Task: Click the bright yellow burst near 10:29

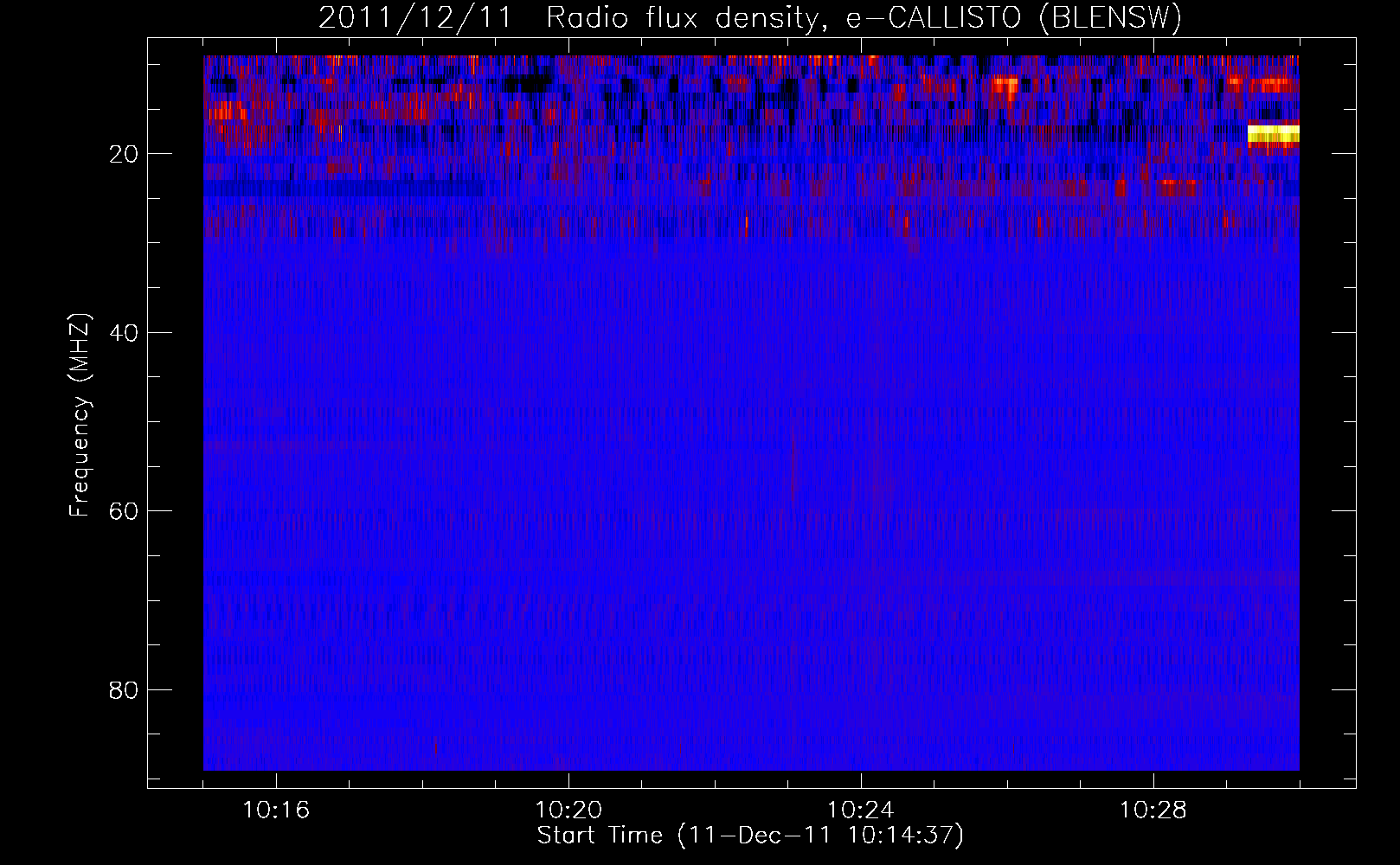Action: pyautogui.click(x=1273, y=134)
